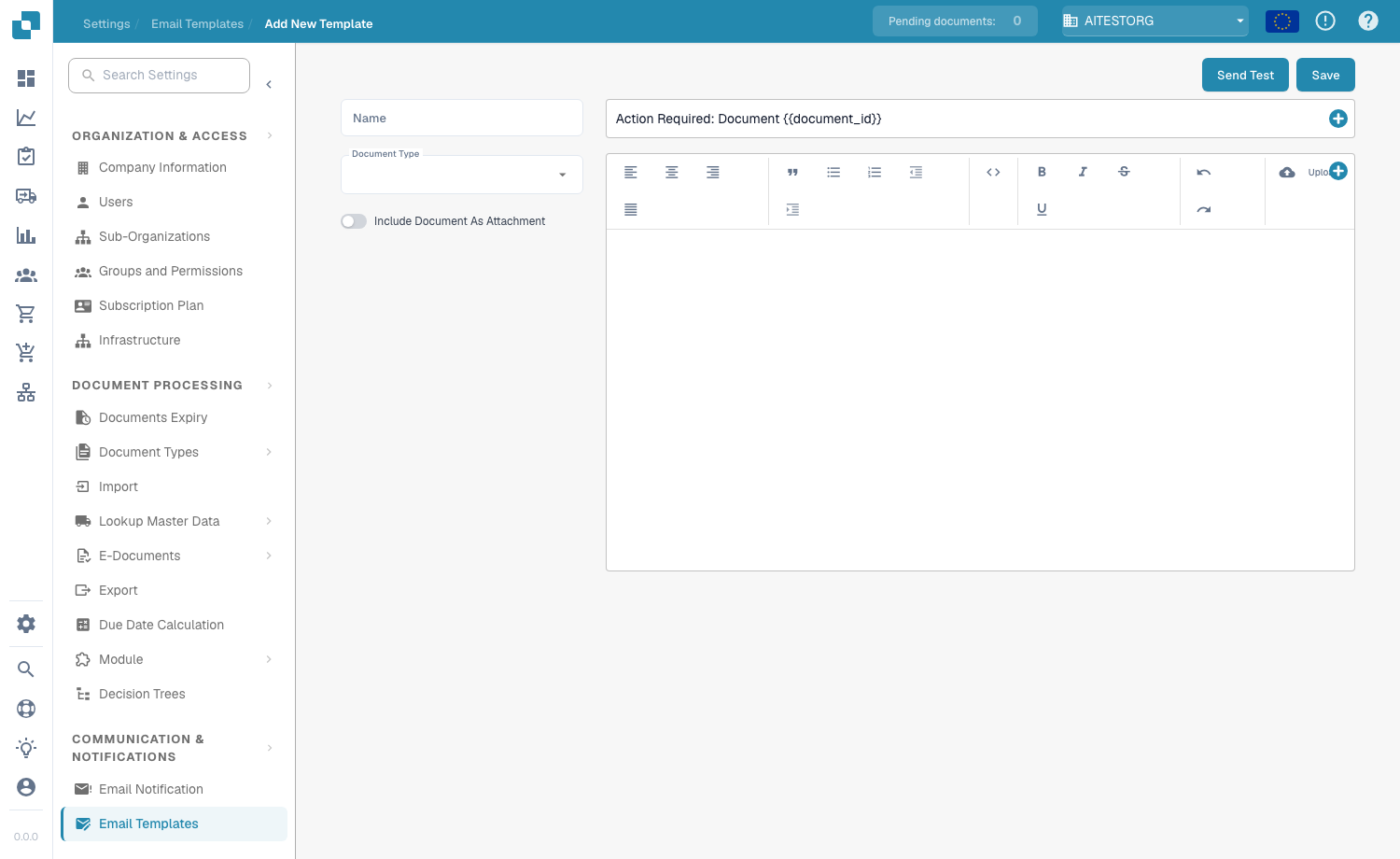Toggle Include Document As Attachment switch

click(354, 221)
